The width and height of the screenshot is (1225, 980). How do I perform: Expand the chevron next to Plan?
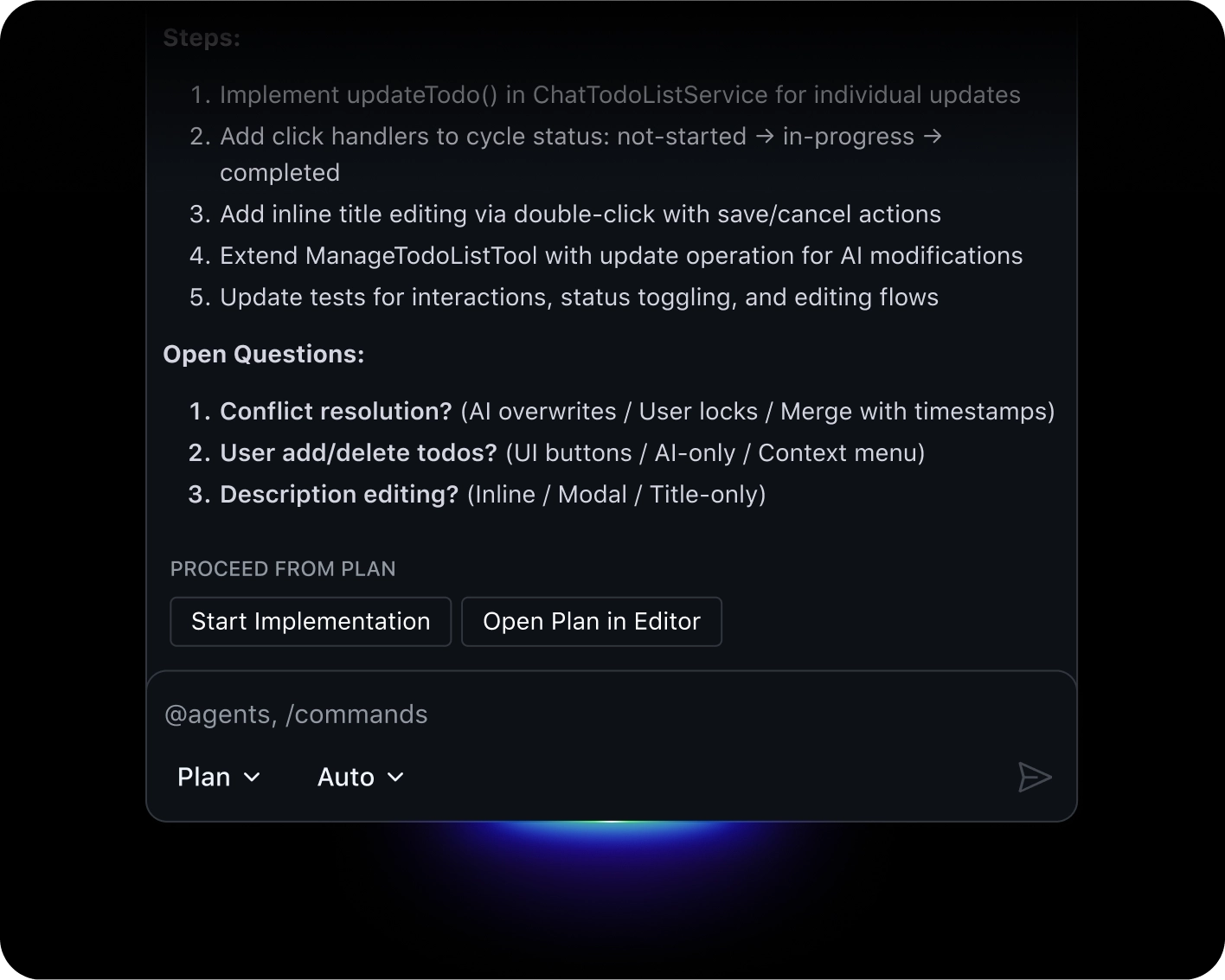[252, 778]
